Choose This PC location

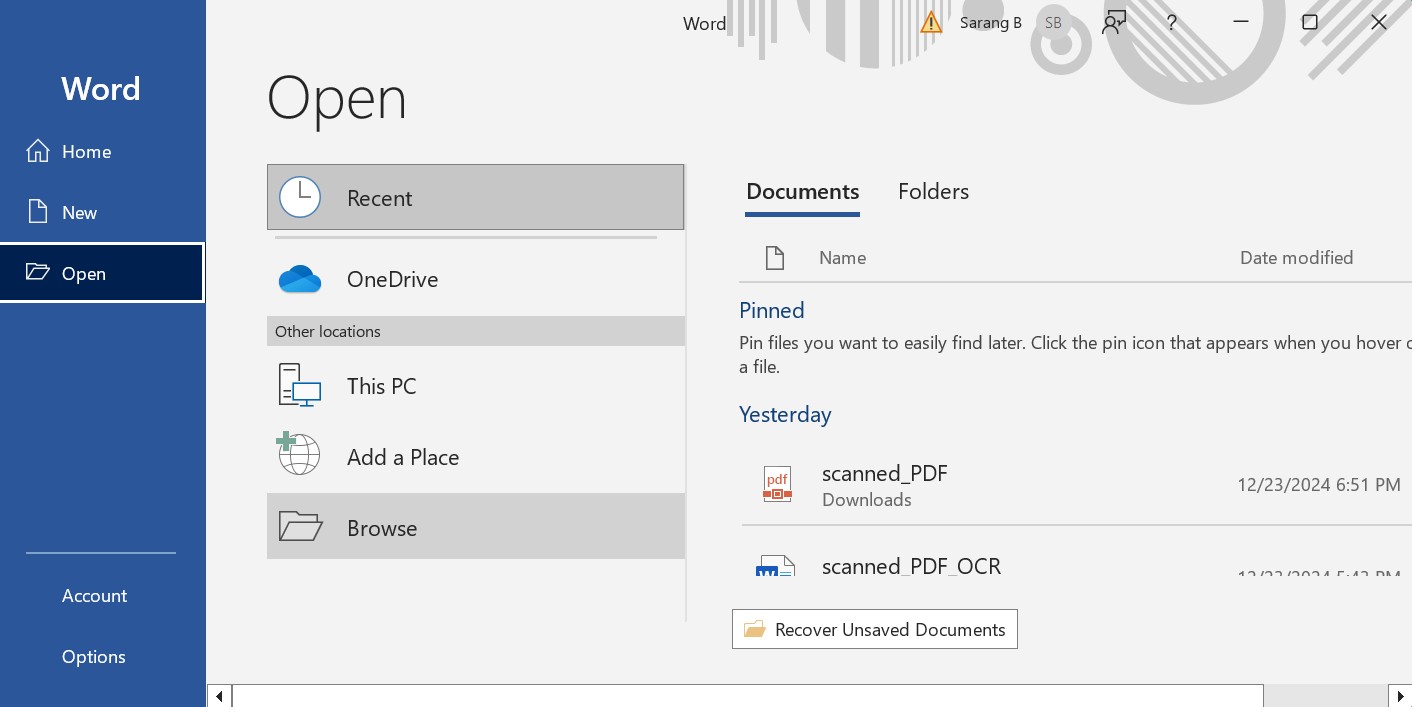476,386
